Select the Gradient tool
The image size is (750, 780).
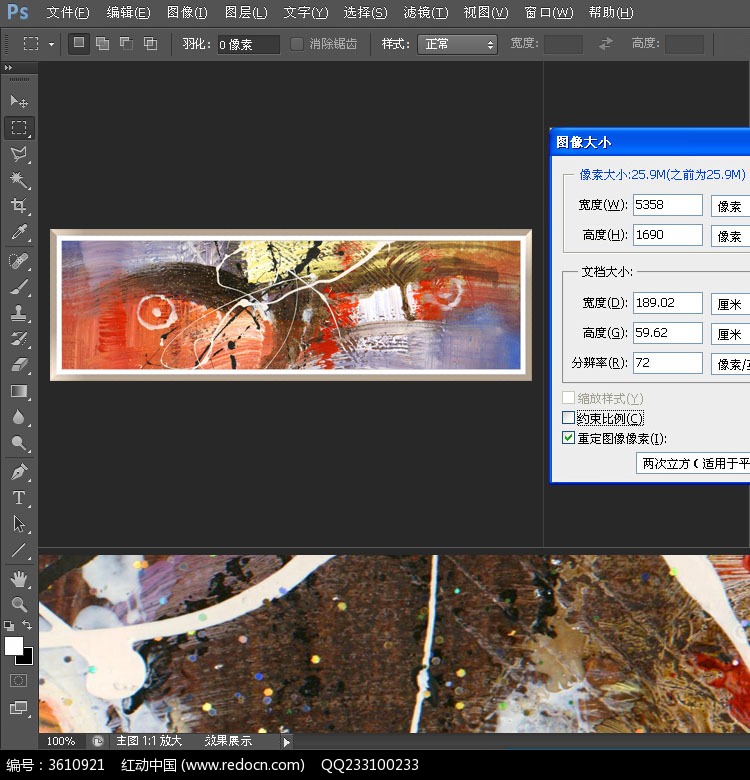[19, 391]
